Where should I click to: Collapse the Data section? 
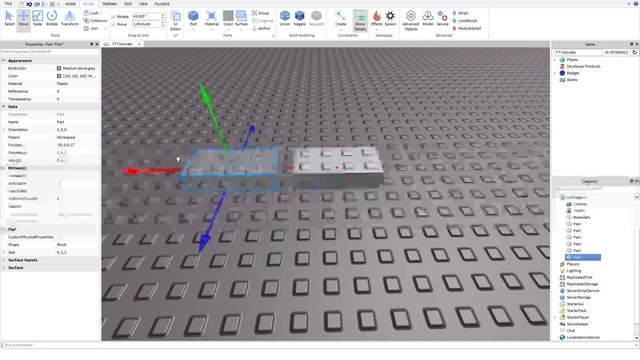(x=4, y=107)
